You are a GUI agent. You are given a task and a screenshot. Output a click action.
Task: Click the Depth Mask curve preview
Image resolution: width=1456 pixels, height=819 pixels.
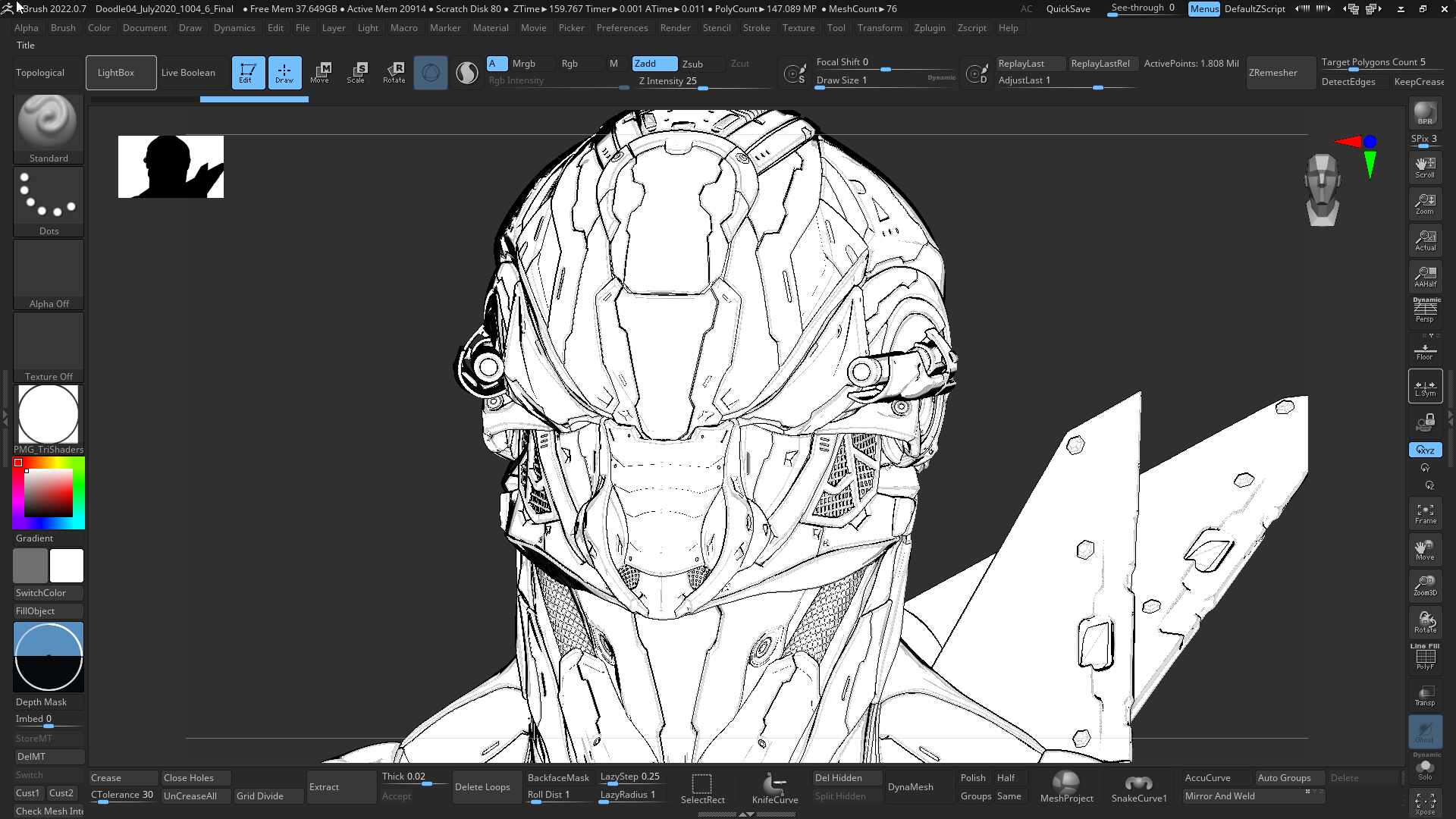(x=49, y=657)
